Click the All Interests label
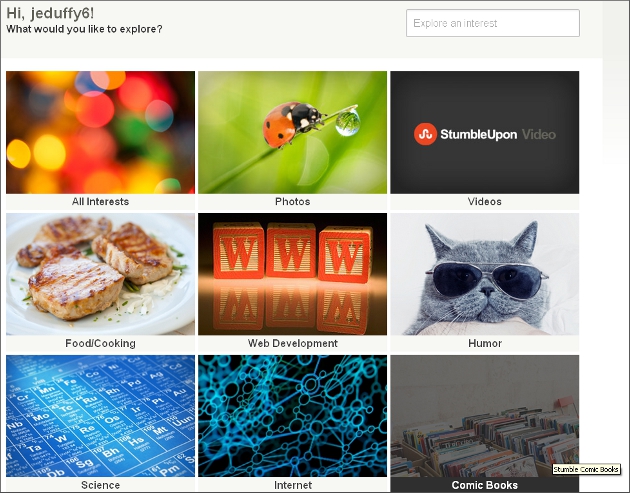The width and height of the screenshot is (630, 493). coord(100,202)
